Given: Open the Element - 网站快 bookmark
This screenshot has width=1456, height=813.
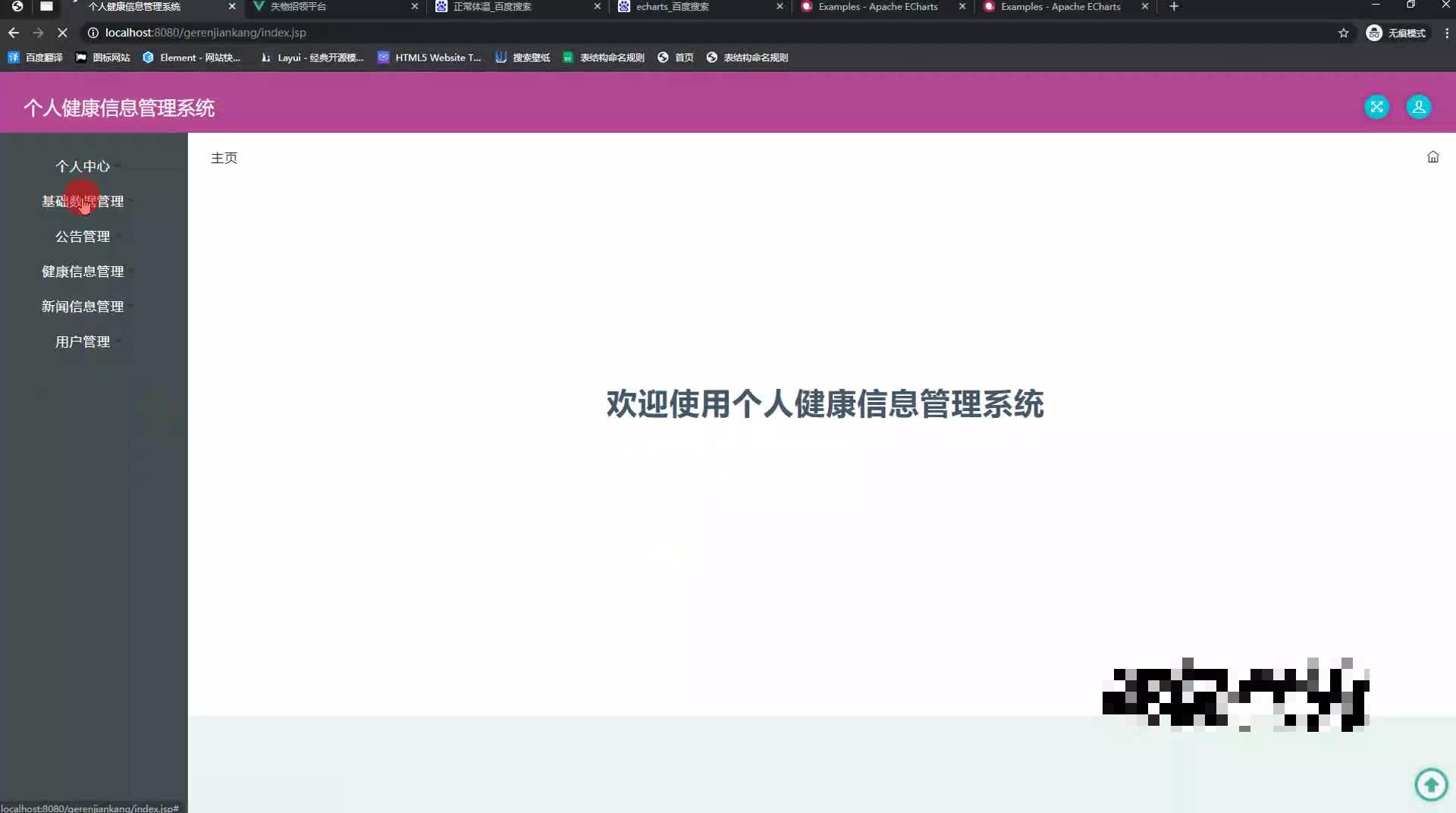Looking at the screenshot, I should (191, 58).
